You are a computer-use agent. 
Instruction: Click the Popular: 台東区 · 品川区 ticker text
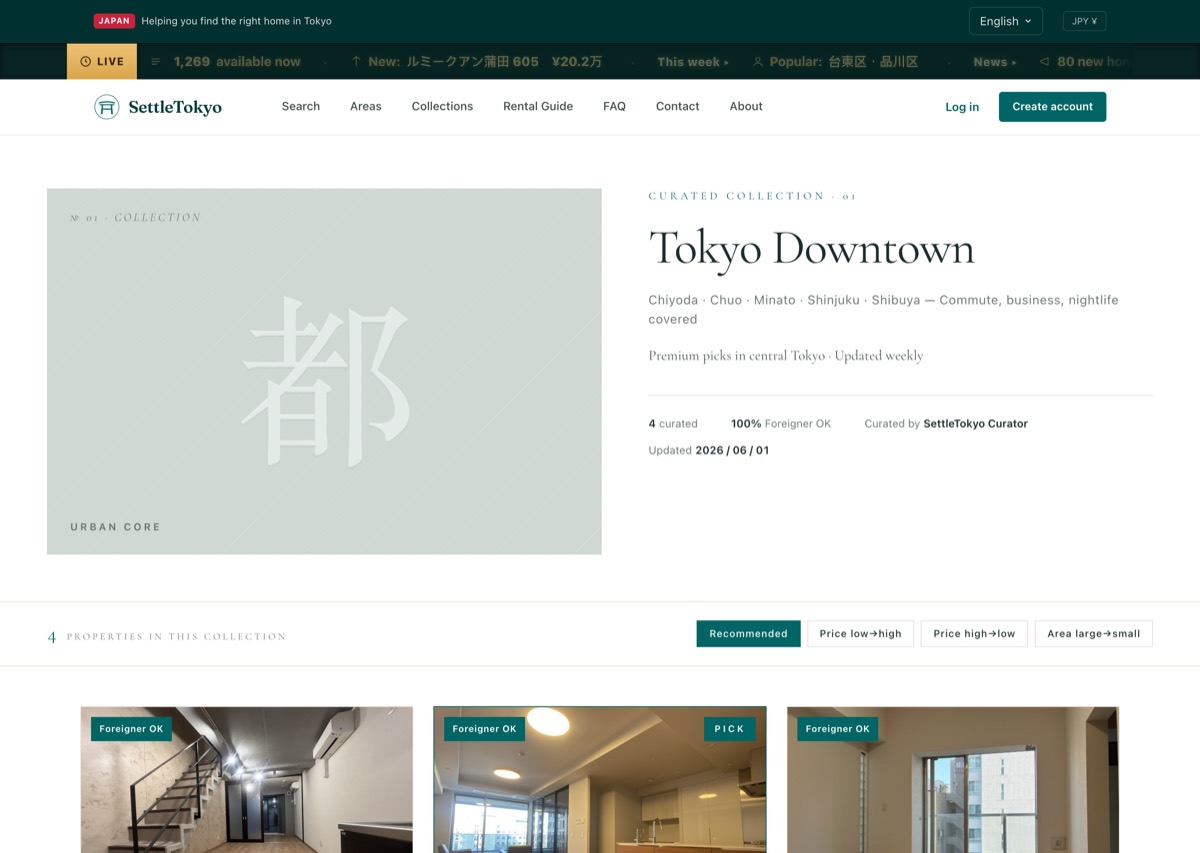(843, 62)
